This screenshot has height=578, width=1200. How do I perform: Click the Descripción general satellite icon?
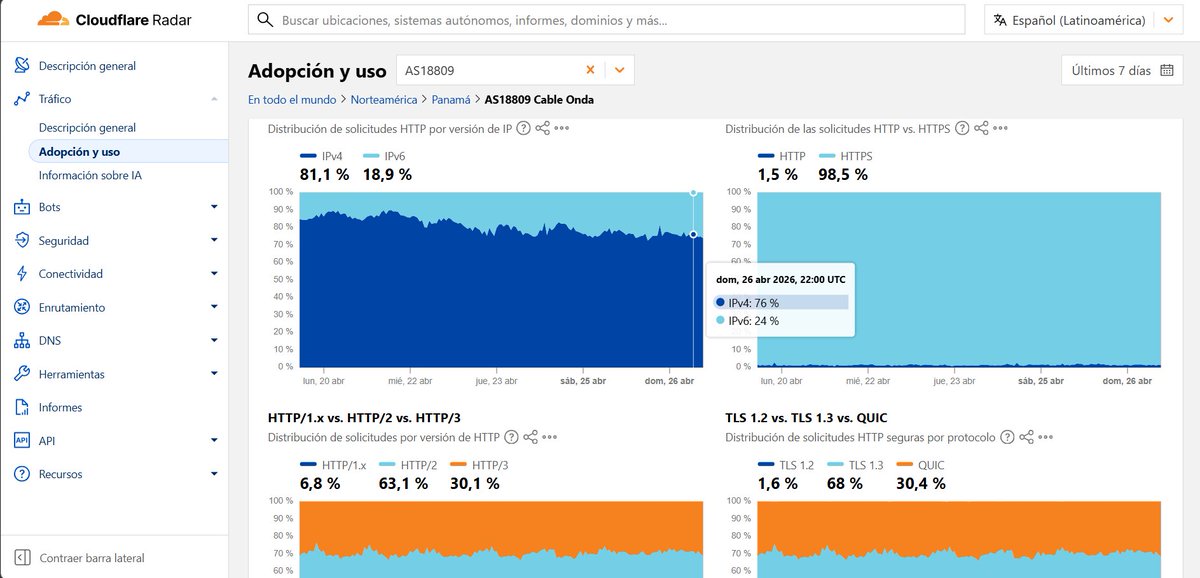(22, 66)
